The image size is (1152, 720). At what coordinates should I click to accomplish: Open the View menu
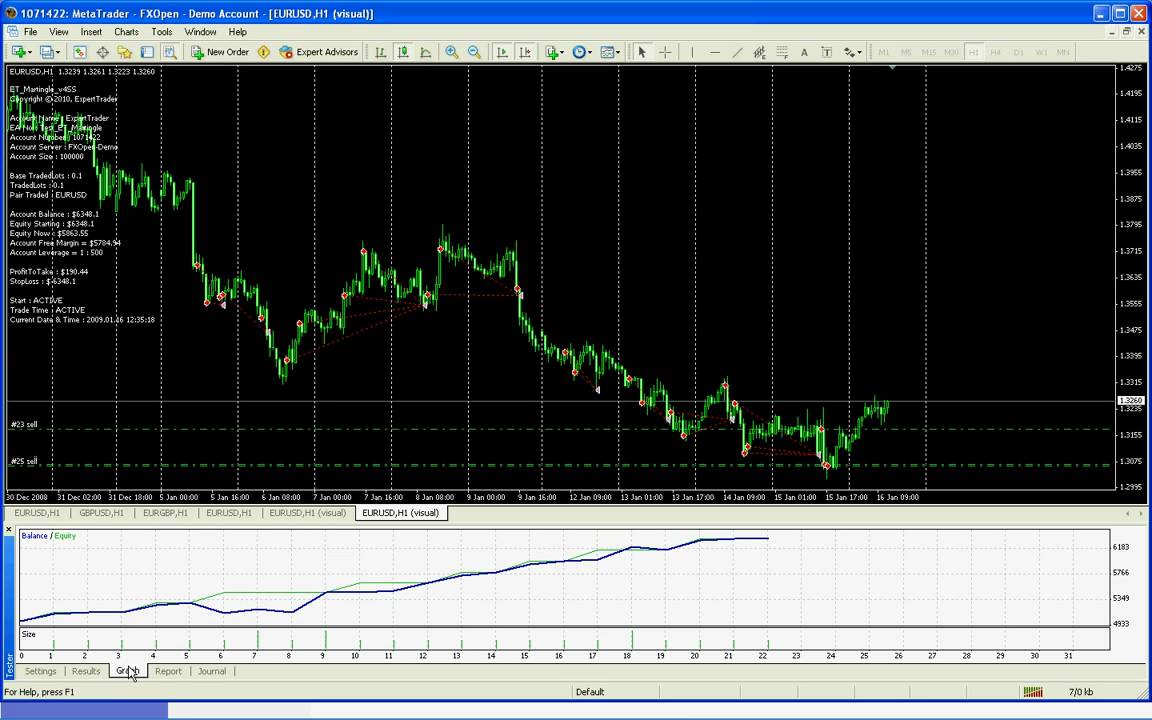[59, 32]
